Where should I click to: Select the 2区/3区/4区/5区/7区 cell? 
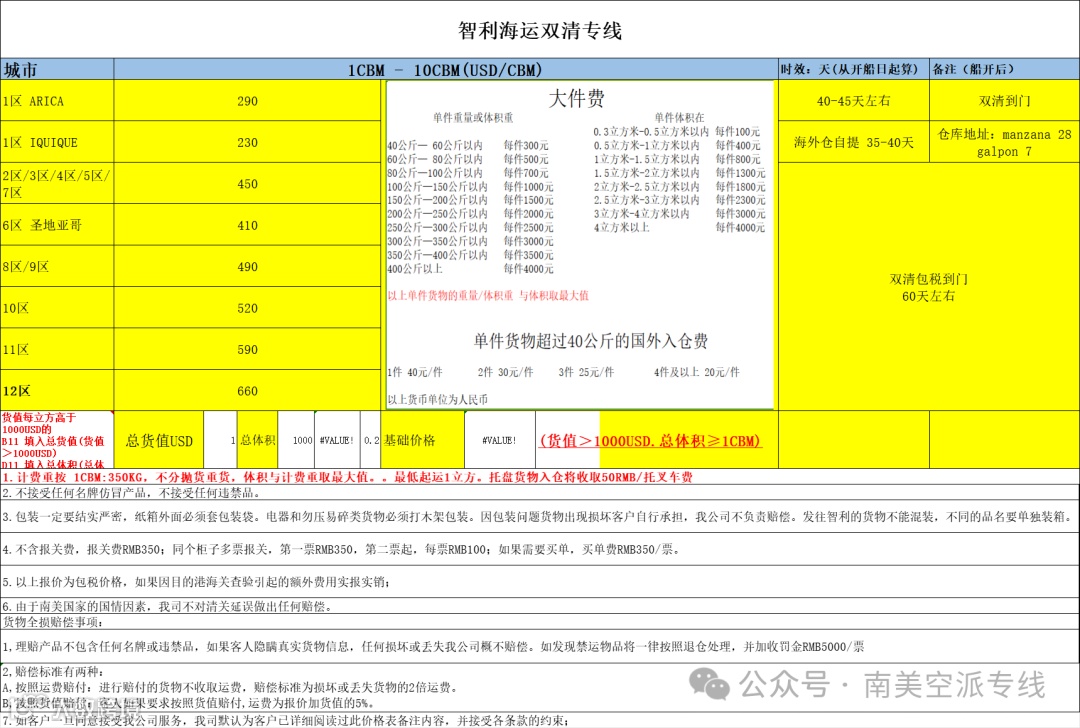[57, 184]
